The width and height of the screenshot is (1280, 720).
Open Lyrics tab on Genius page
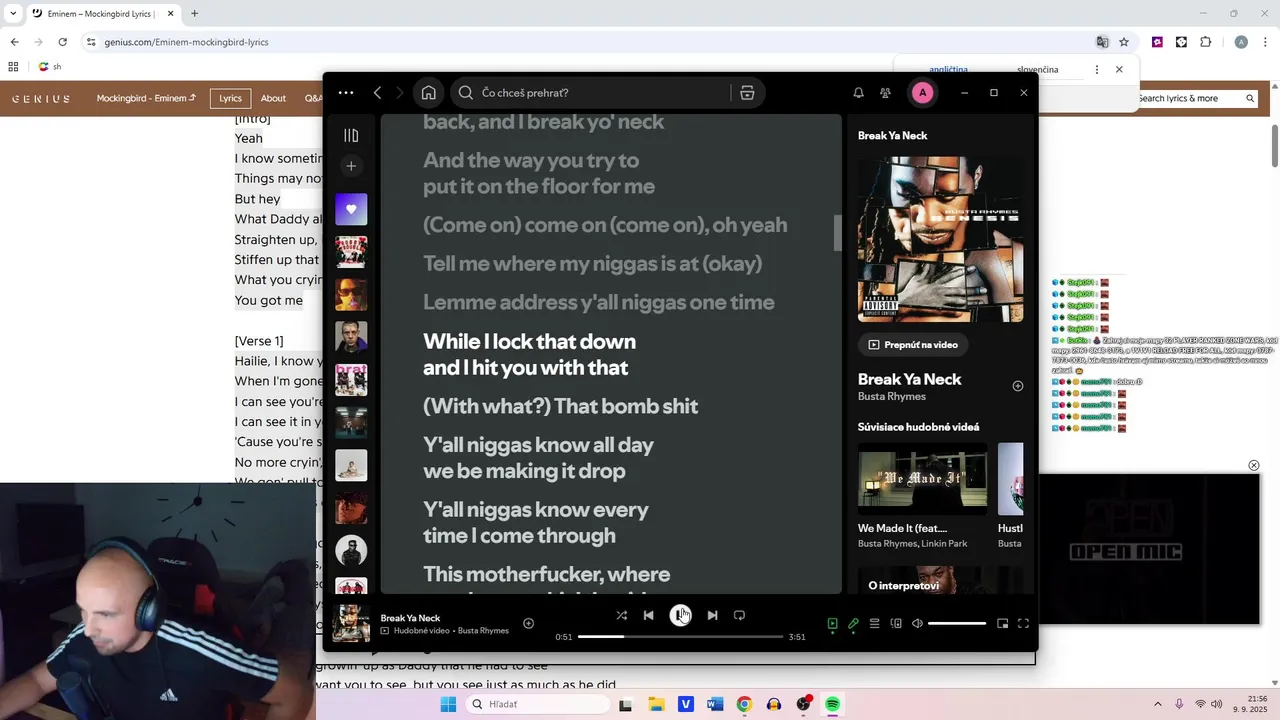[x=230, y=98]
